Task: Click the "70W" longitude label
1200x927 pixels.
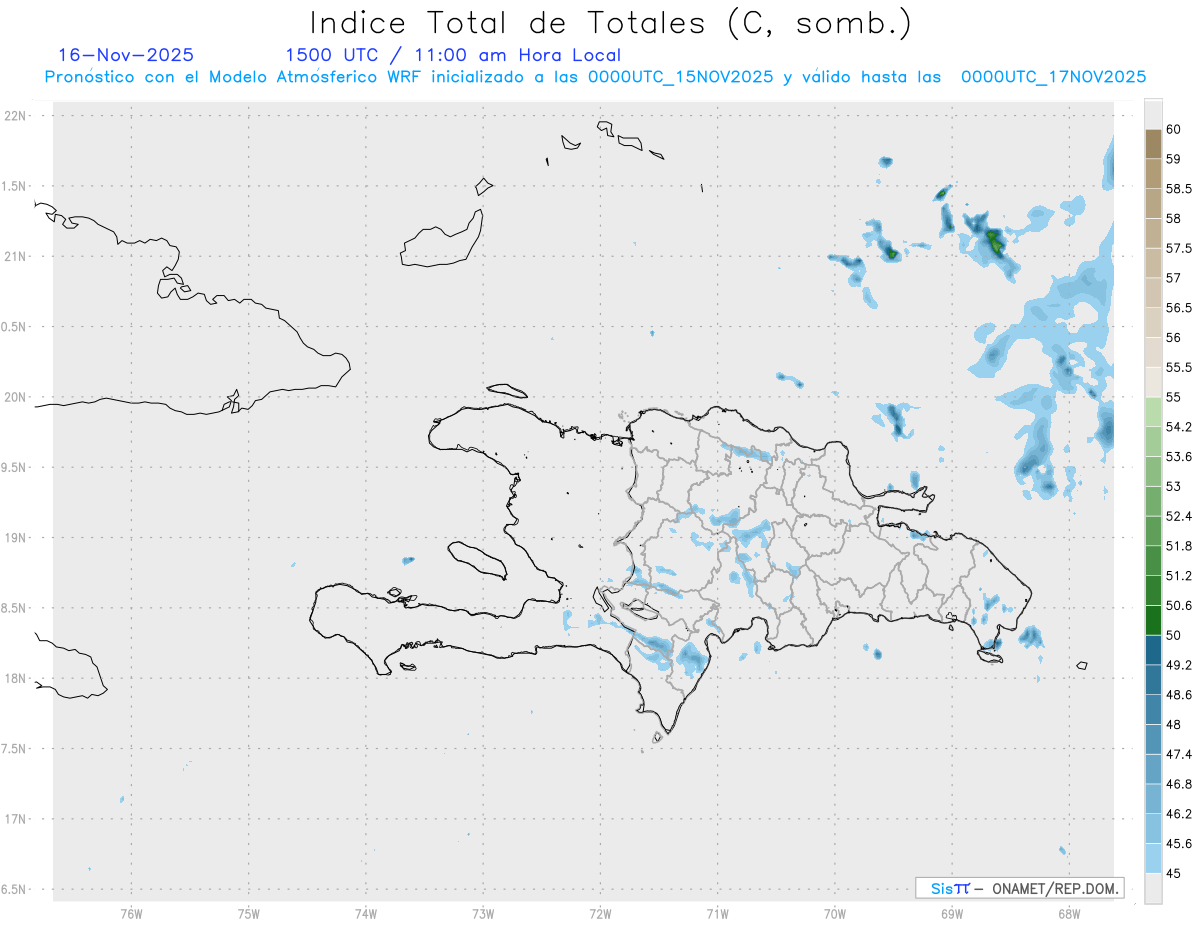Action: point(834,914)
